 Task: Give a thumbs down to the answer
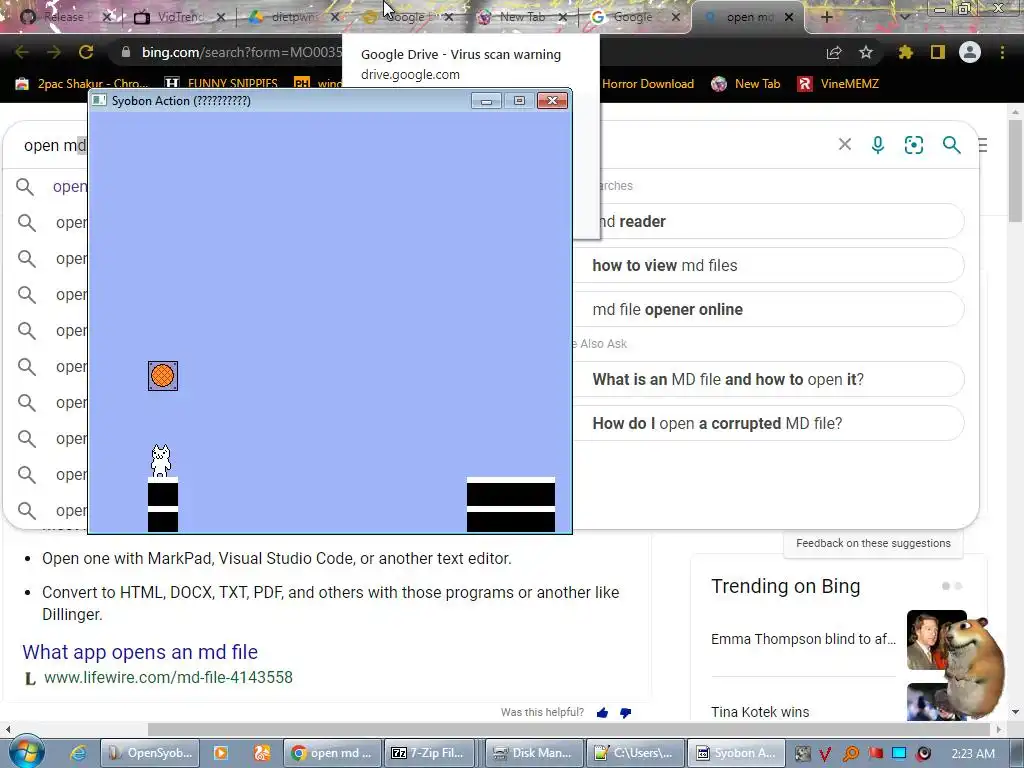coord(626,712)
